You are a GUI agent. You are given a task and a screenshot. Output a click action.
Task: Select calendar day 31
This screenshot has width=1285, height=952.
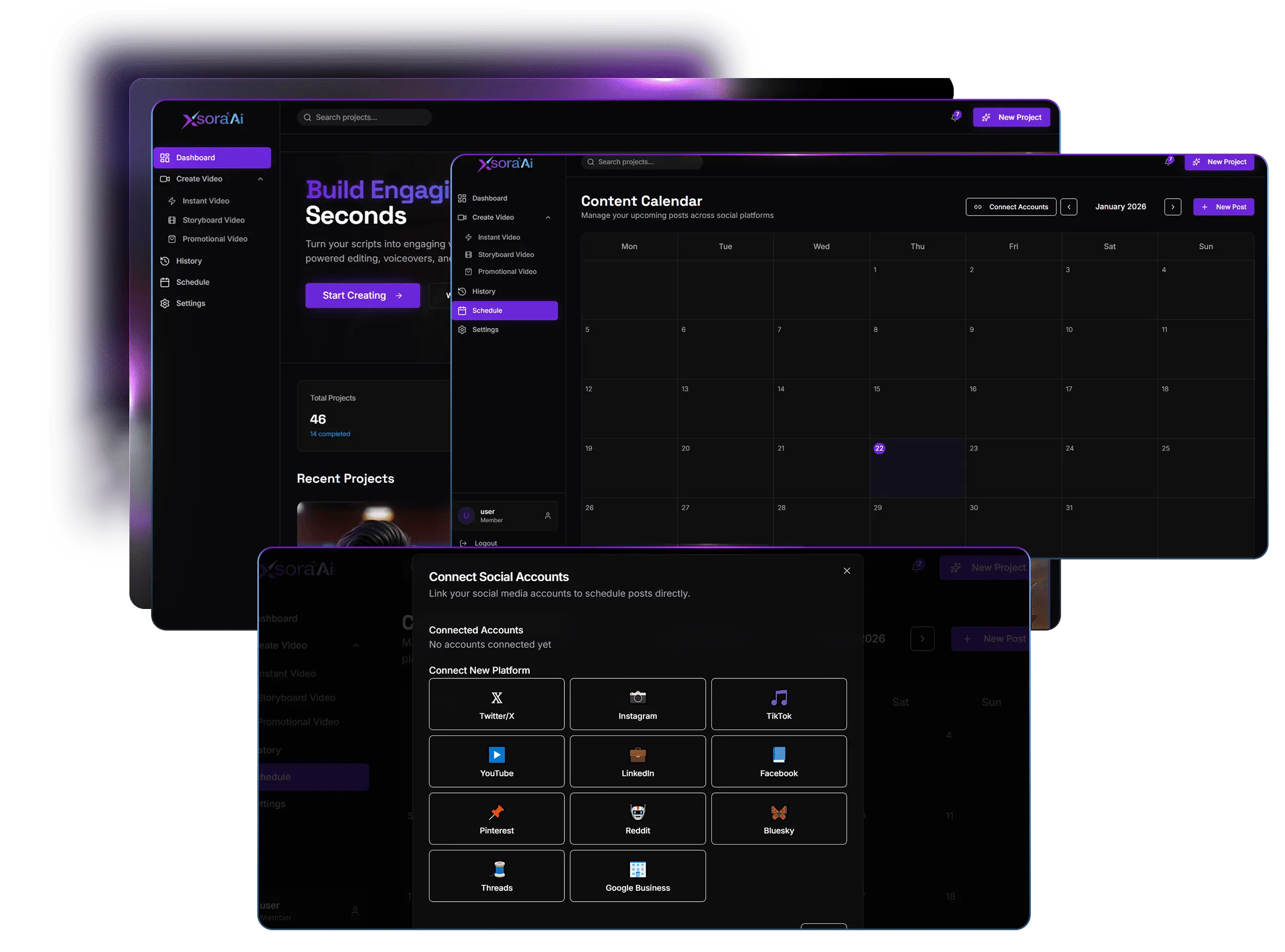1109,527
